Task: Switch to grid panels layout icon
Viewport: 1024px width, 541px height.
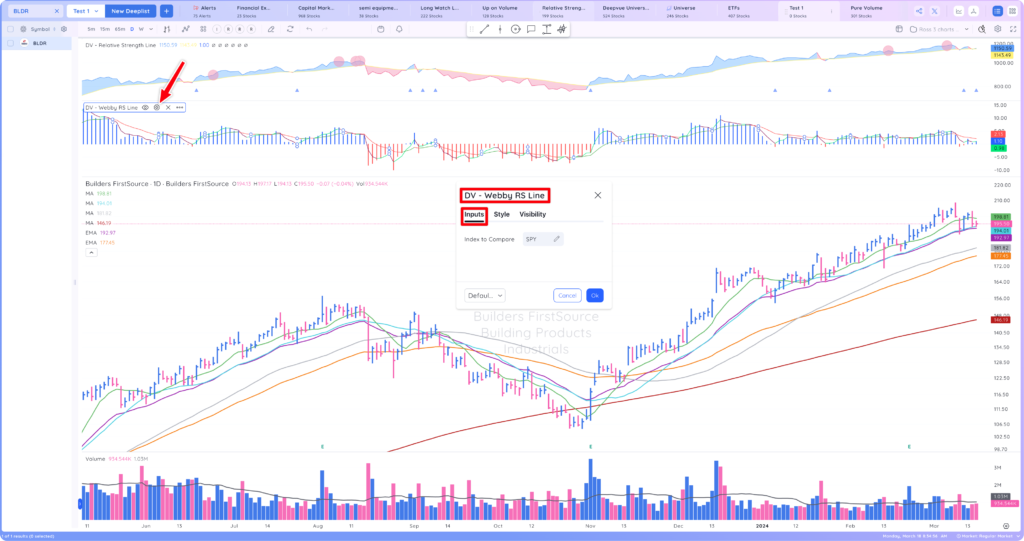Action: pyautogui.click(x=1012, y=11)
